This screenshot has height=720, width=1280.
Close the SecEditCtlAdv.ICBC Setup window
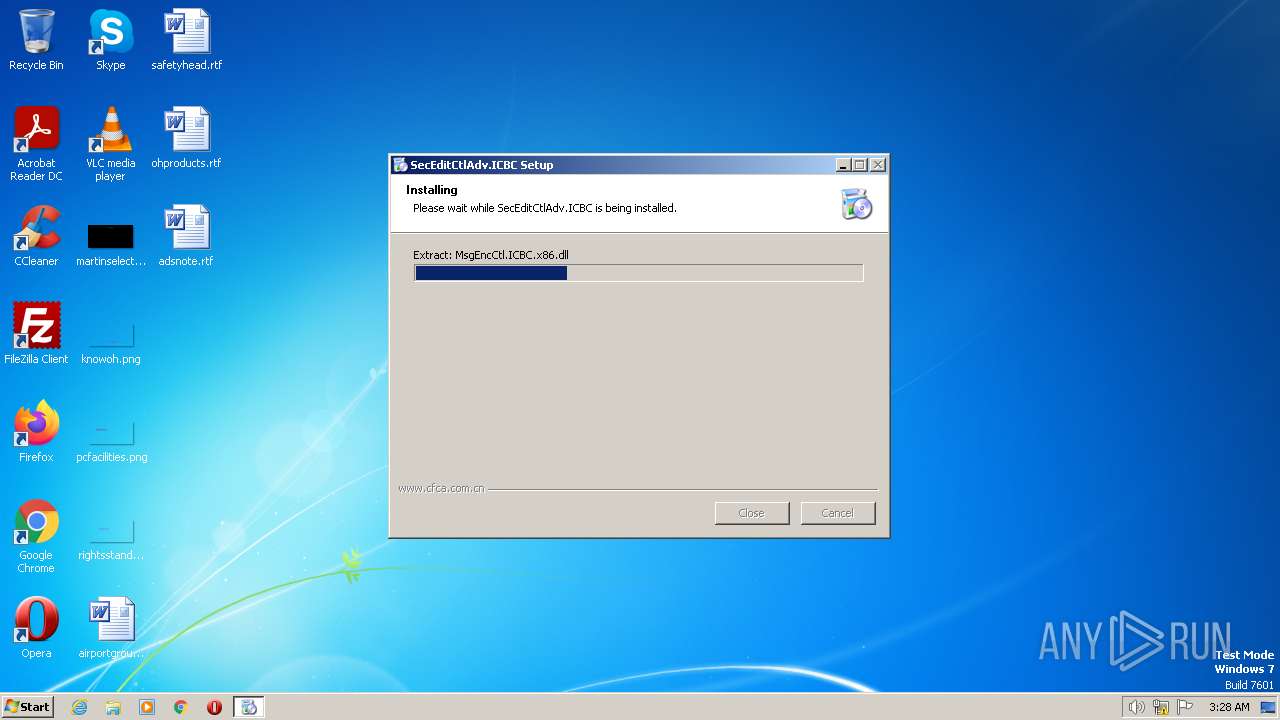coord(877,165)
